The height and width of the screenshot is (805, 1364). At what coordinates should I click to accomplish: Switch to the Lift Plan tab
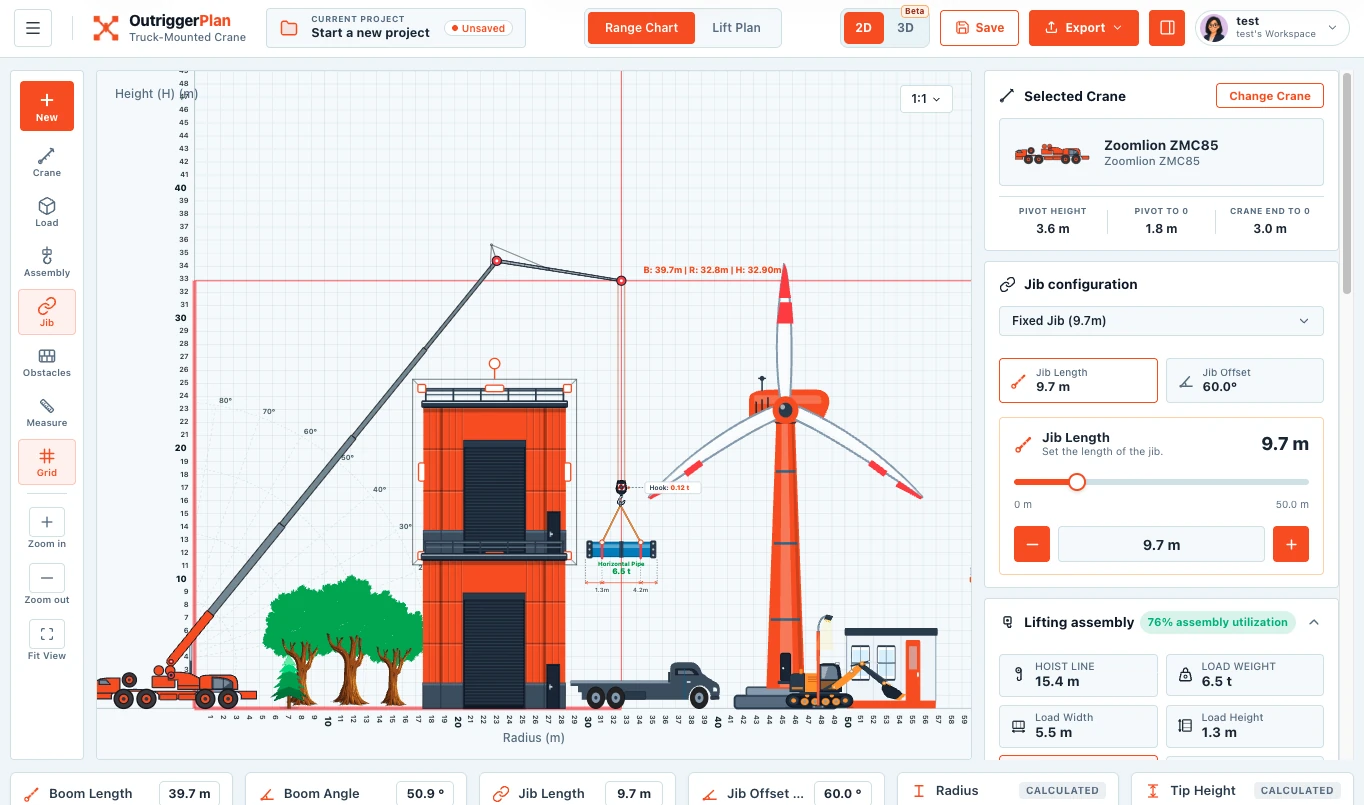pos(736,28)
